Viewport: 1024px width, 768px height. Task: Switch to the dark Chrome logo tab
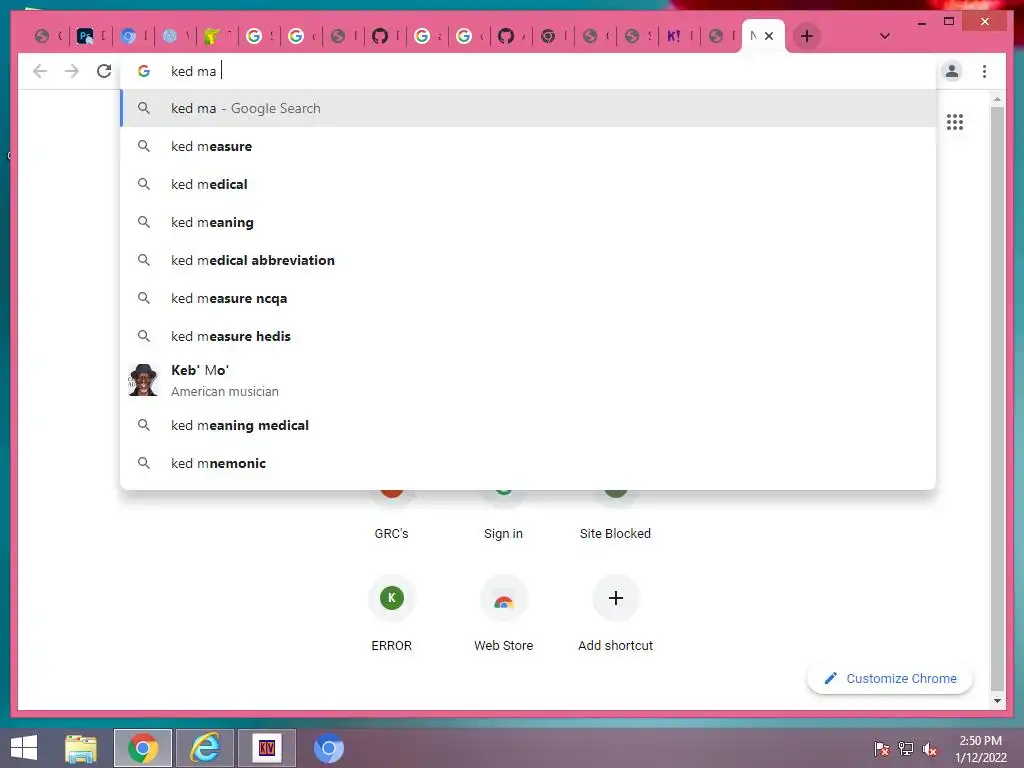point(554,36)
